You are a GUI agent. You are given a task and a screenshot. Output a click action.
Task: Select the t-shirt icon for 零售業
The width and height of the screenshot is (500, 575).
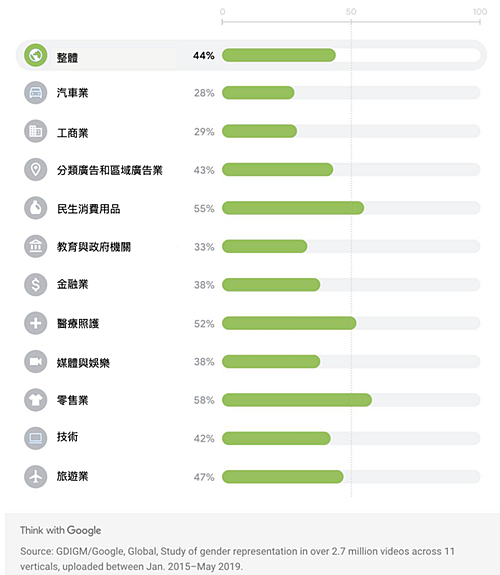[x=36, y=400]
